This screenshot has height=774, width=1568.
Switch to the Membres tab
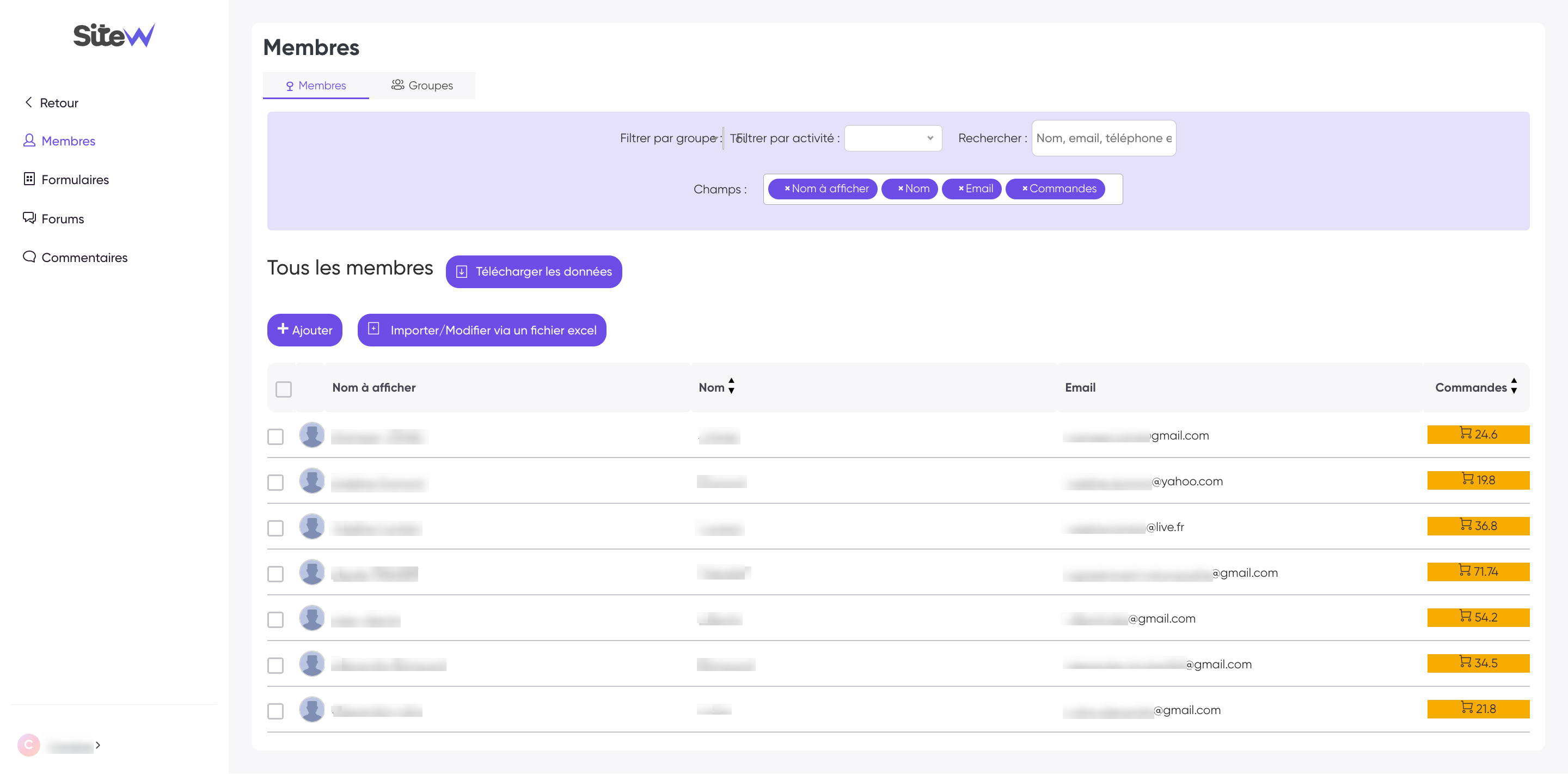pos(316,86)
